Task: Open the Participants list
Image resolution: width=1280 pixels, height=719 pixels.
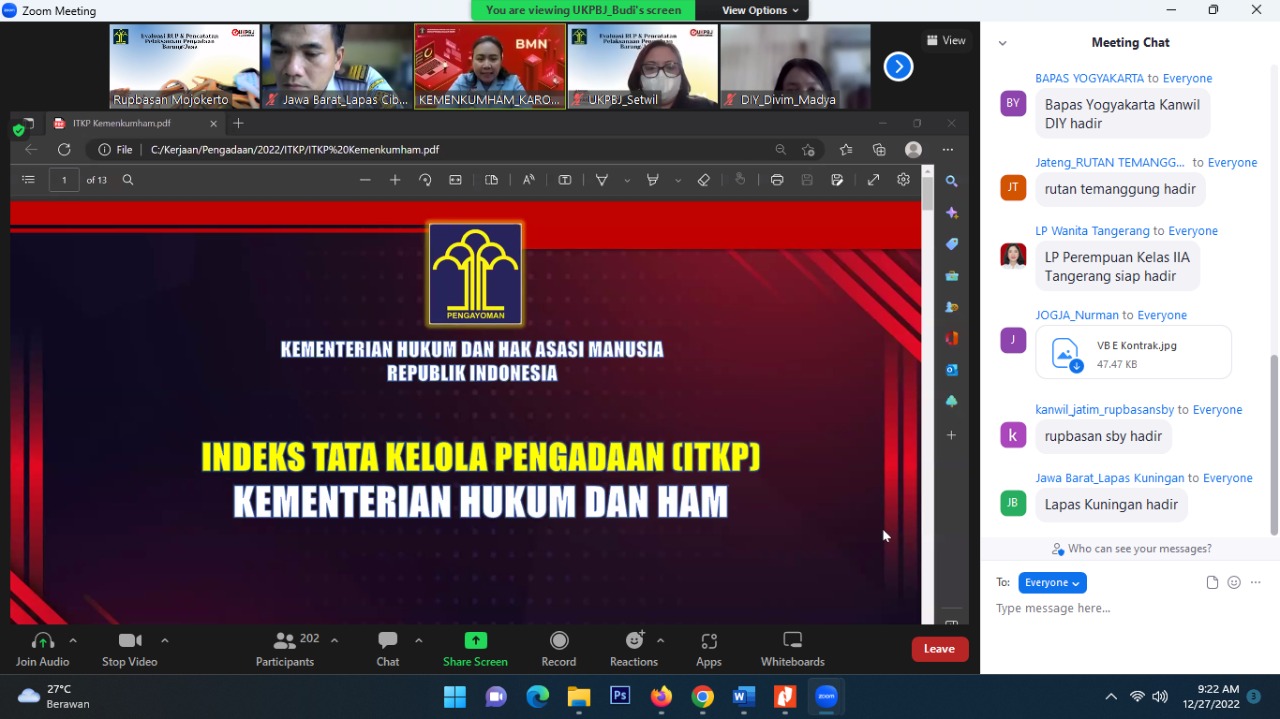Action: [285, 649]
